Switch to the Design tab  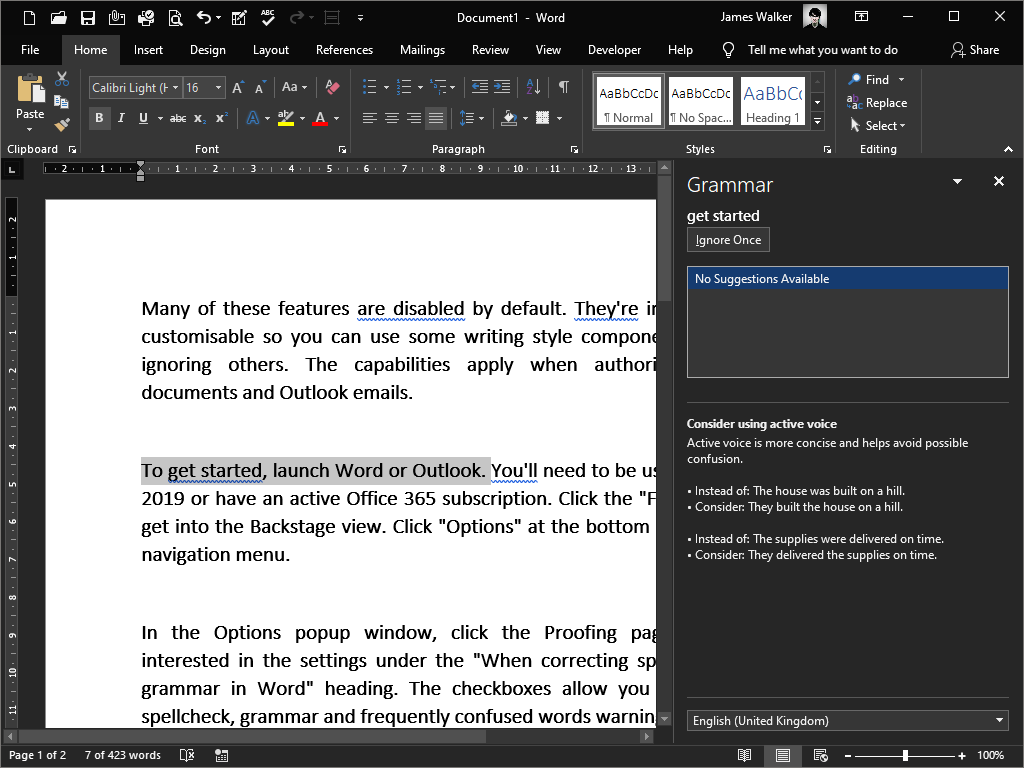pos(208,50)
